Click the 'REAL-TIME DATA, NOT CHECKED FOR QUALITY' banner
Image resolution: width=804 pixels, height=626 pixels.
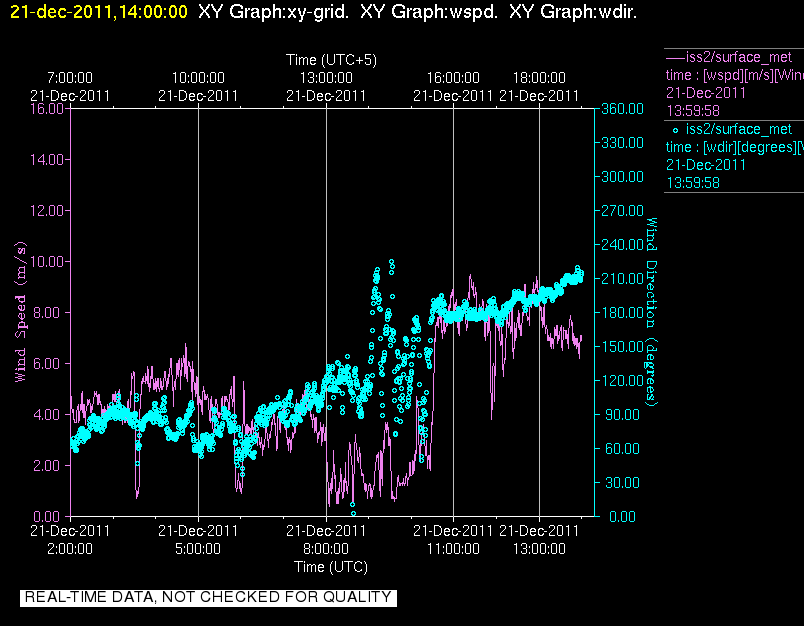[x=208, y=597]
